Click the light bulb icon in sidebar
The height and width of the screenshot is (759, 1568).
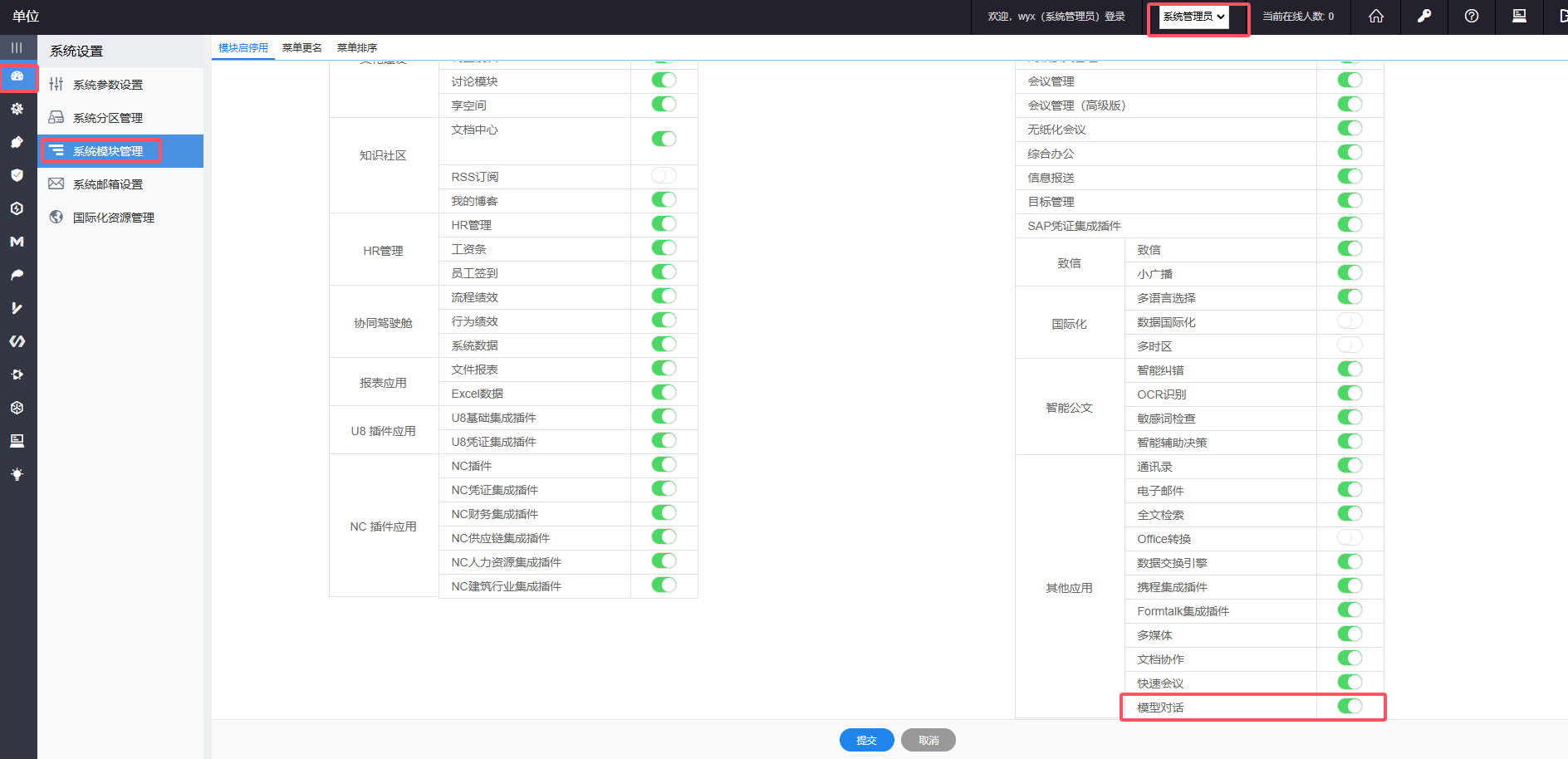(17, 474)
